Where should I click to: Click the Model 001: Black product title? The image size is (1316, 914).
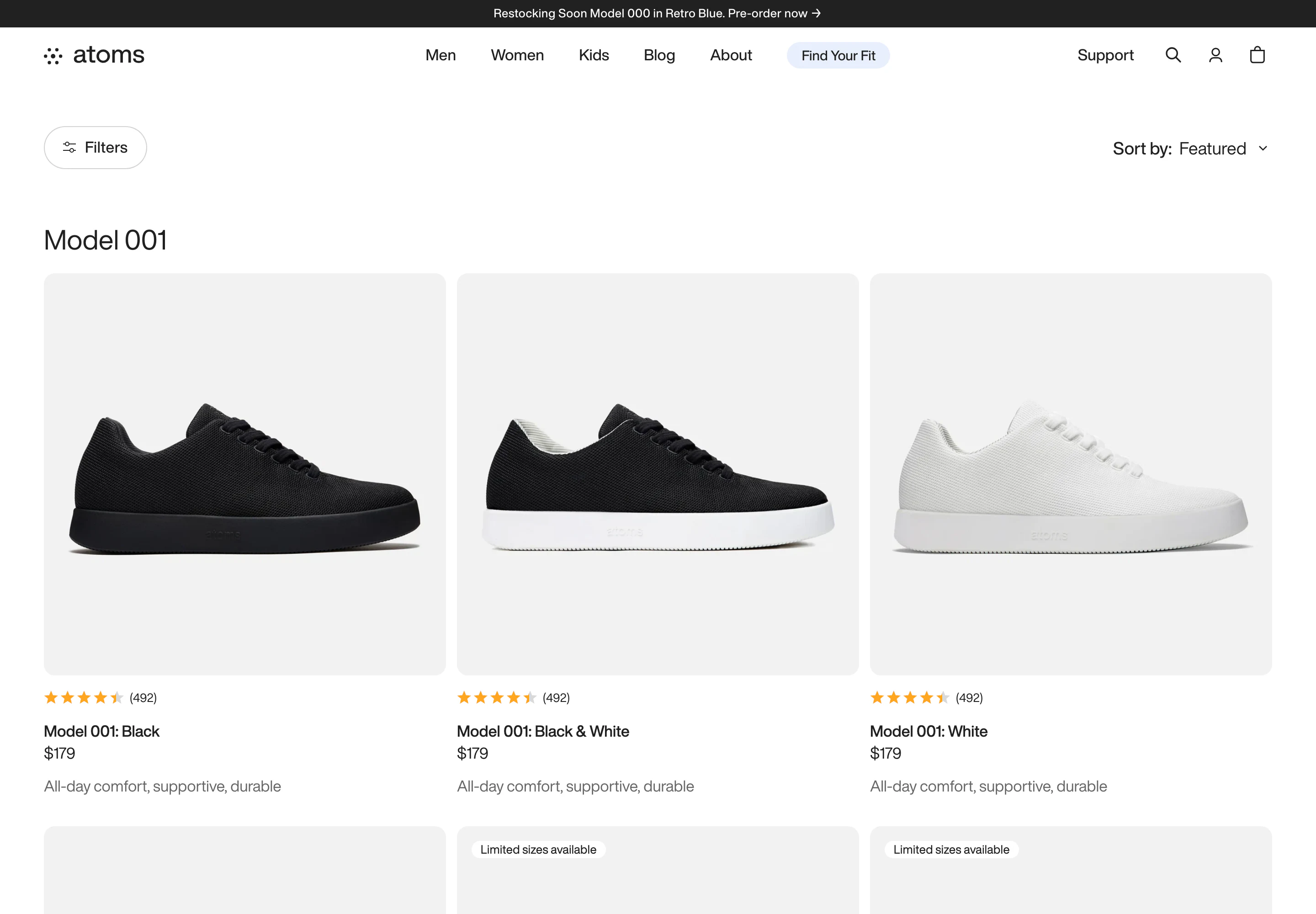click(102, 731)
